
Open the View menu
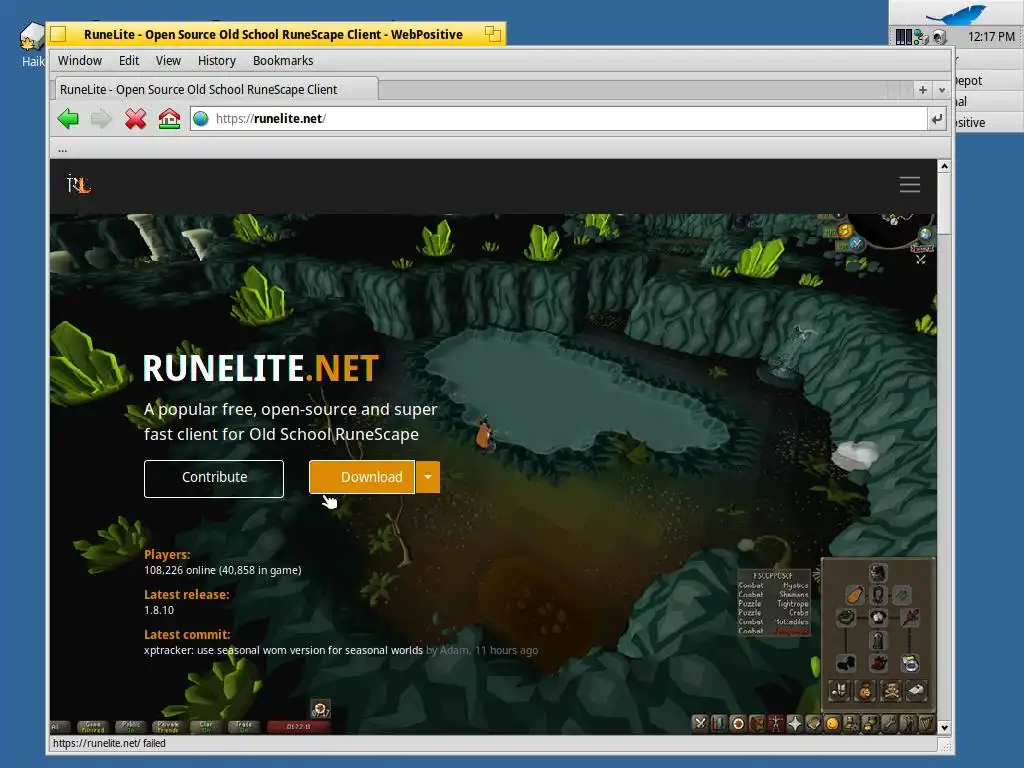[168, 61]
